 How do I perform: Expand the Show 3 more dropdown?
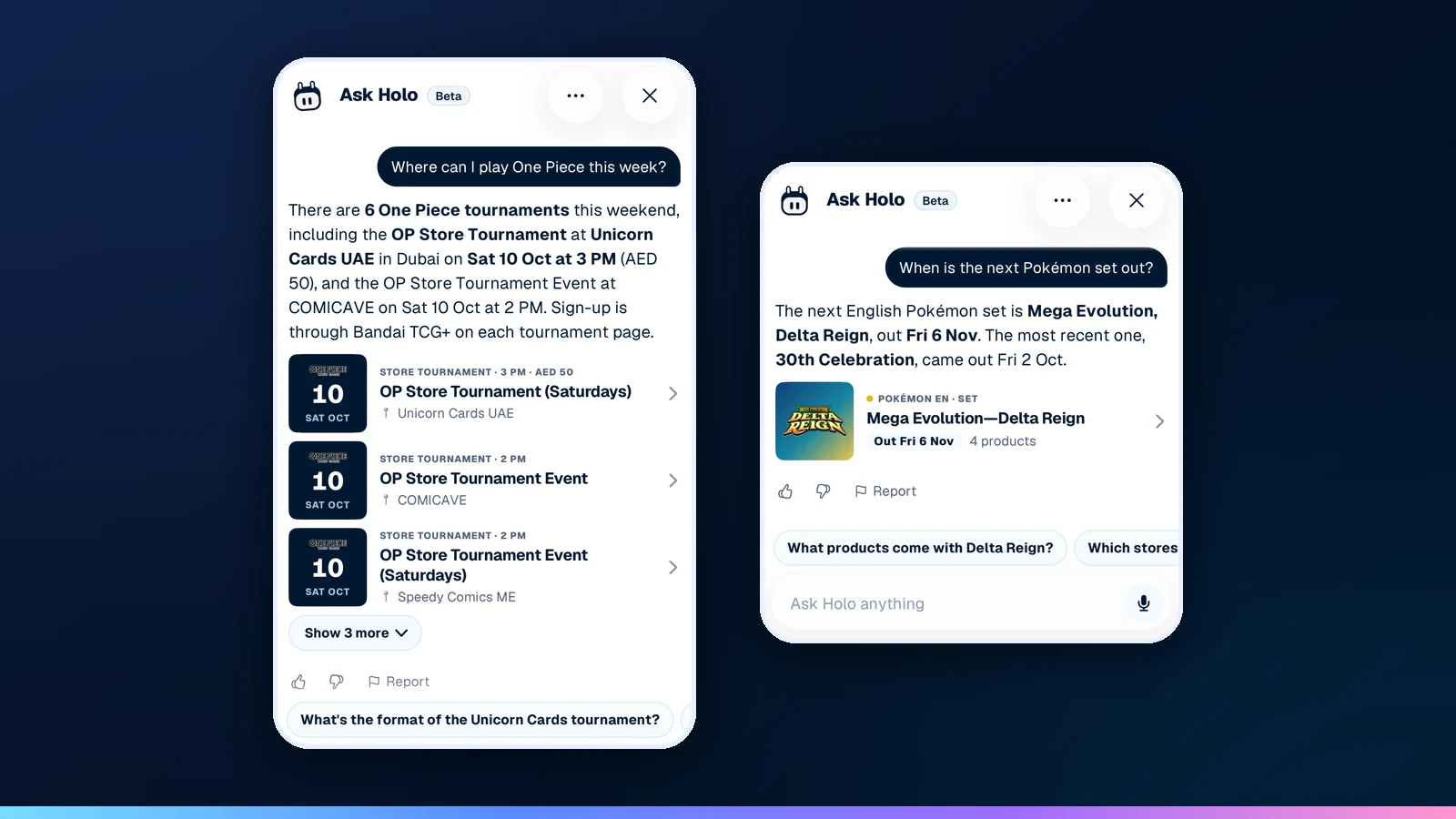pyautogui.click(x=355, y=633)
